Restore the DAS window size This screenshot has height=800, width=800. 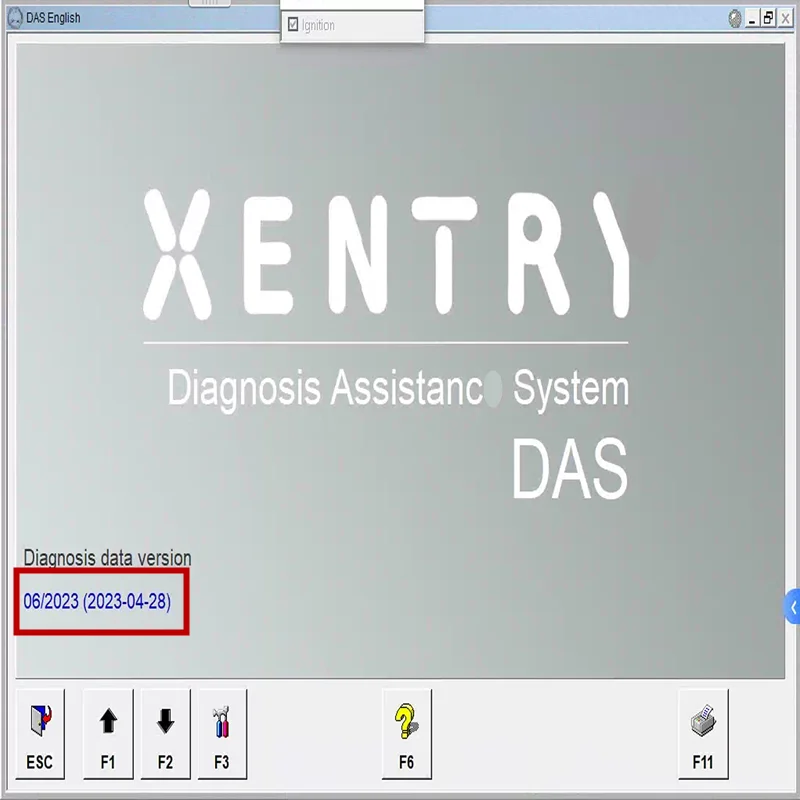pos(766,16)
